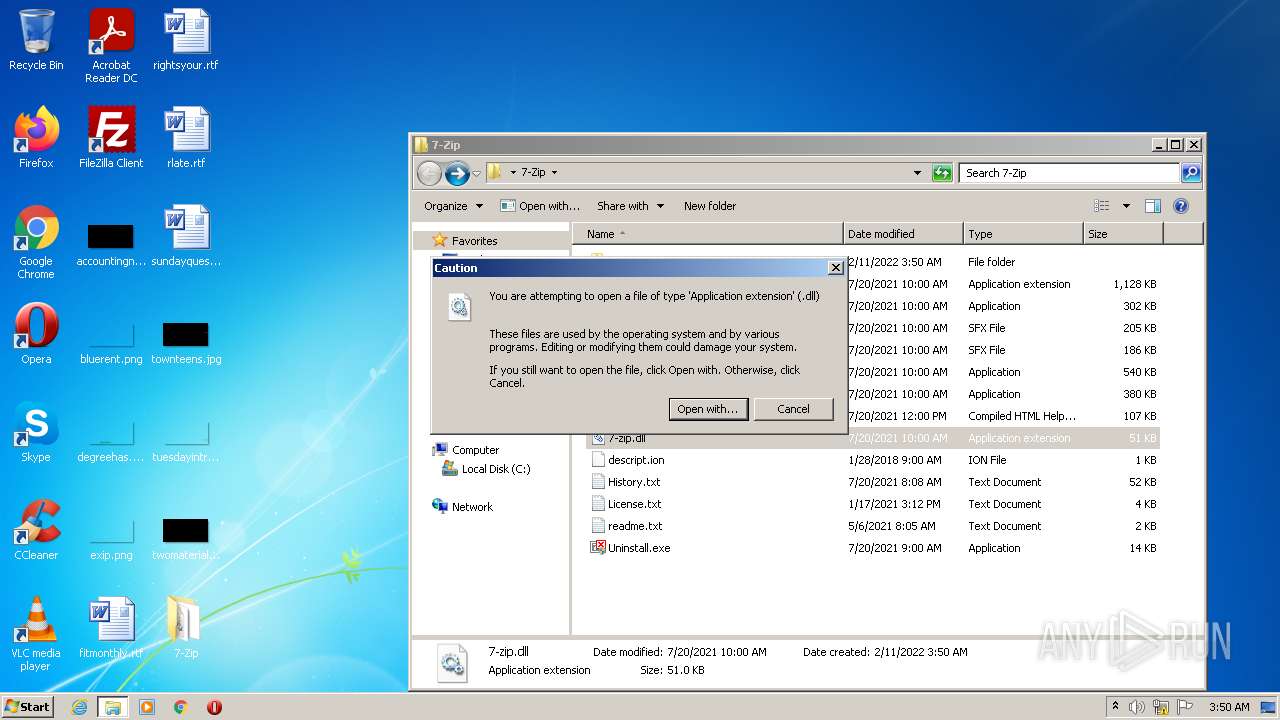Select Favorites in navigation pane
This screenshot has height=720, width=1280.
474,241
